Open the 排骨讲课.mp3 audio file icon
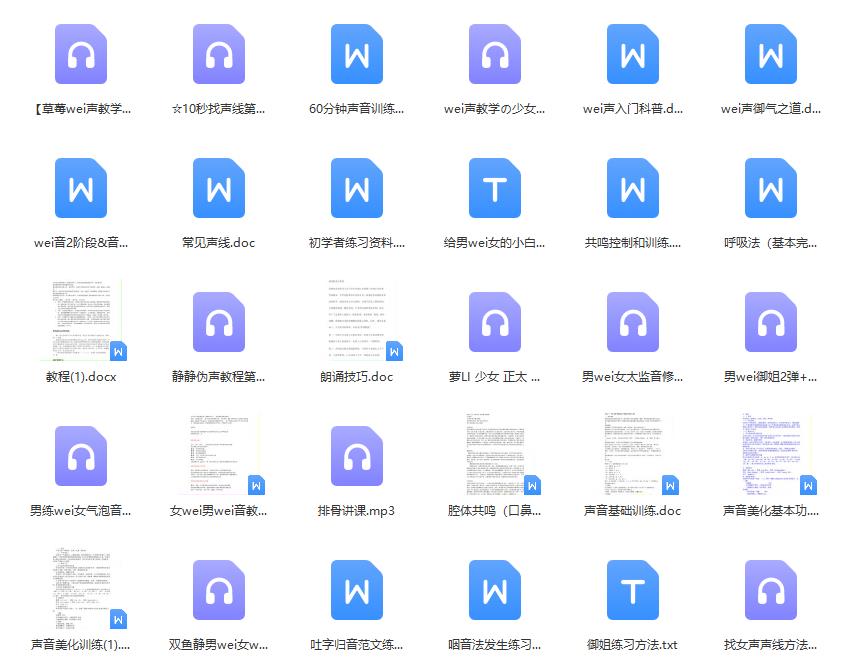 click(356, 456)
